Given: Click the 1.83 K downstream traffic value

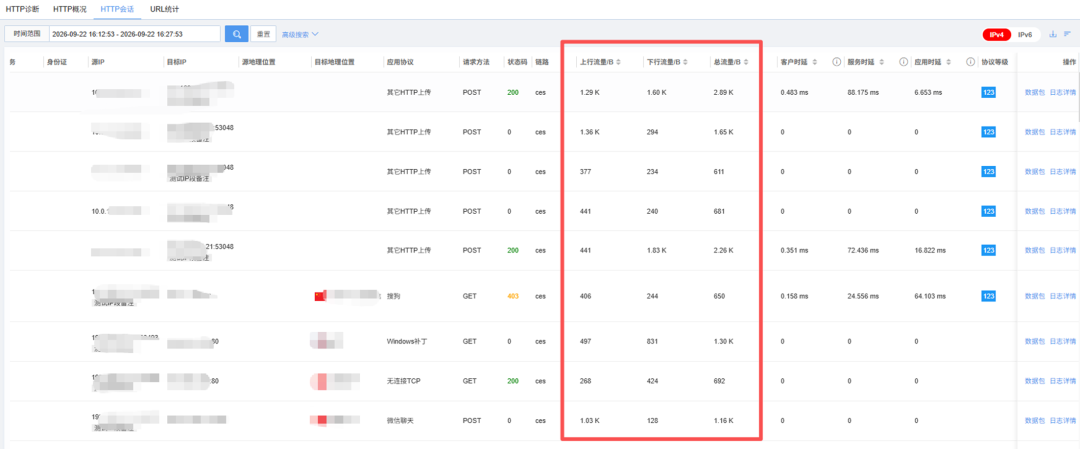Looking at the screenshot, I should pos(656,250).
